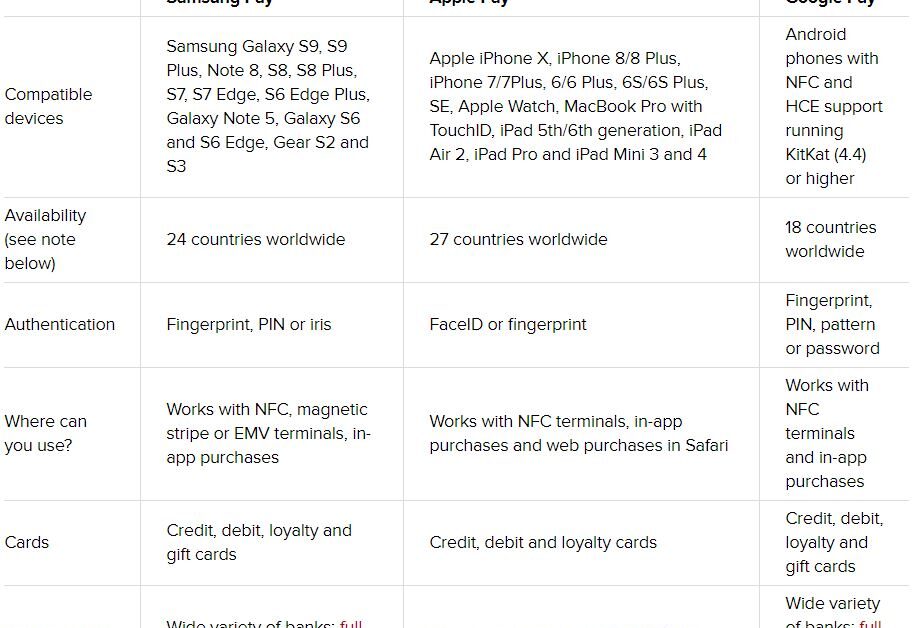Click the 'Fingerprint, PIN or iris' cell
The width and height of the screenshot is (917, 628).
coord(249,325)
